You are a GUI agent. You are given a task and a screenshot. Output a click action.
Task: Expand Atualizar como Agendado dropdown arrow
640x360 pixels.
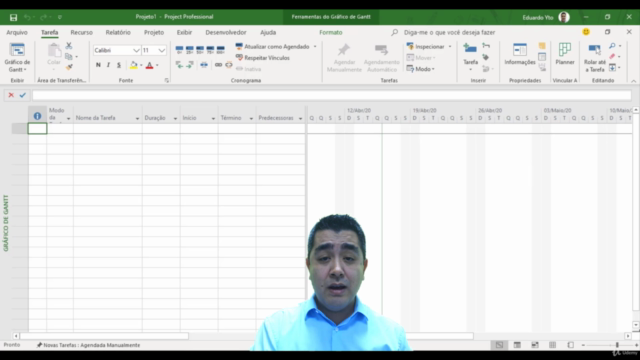pos(315,47)
